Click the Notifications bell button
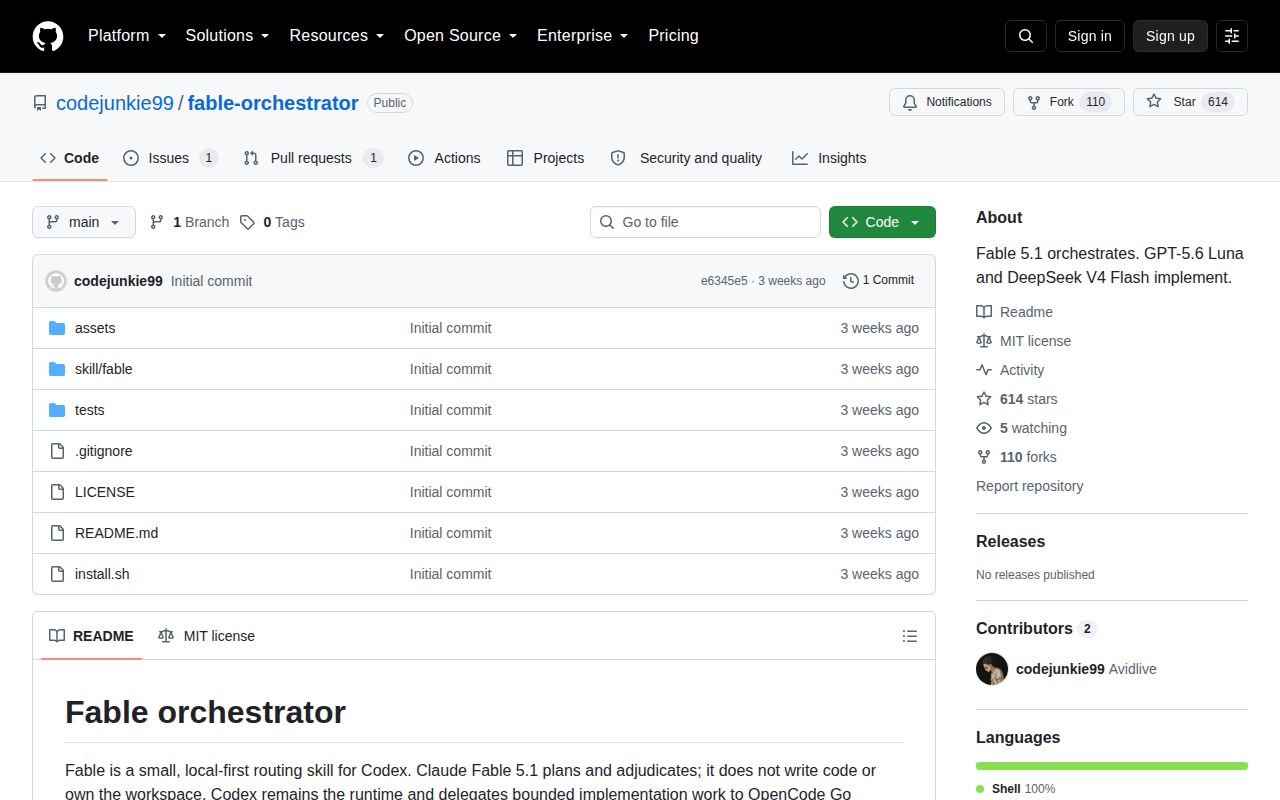Viewport: 1280px width, 800px height. coord(947,102)
